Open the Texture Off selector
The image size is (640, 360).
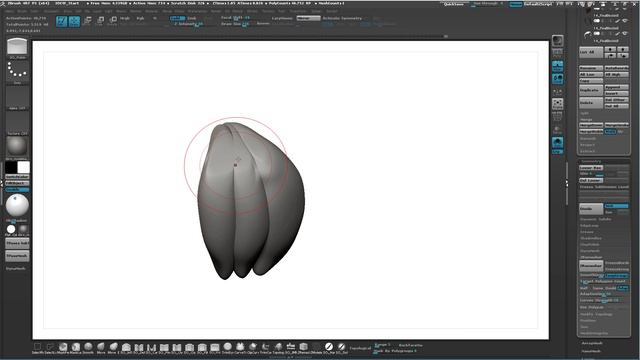pos(17,122)
